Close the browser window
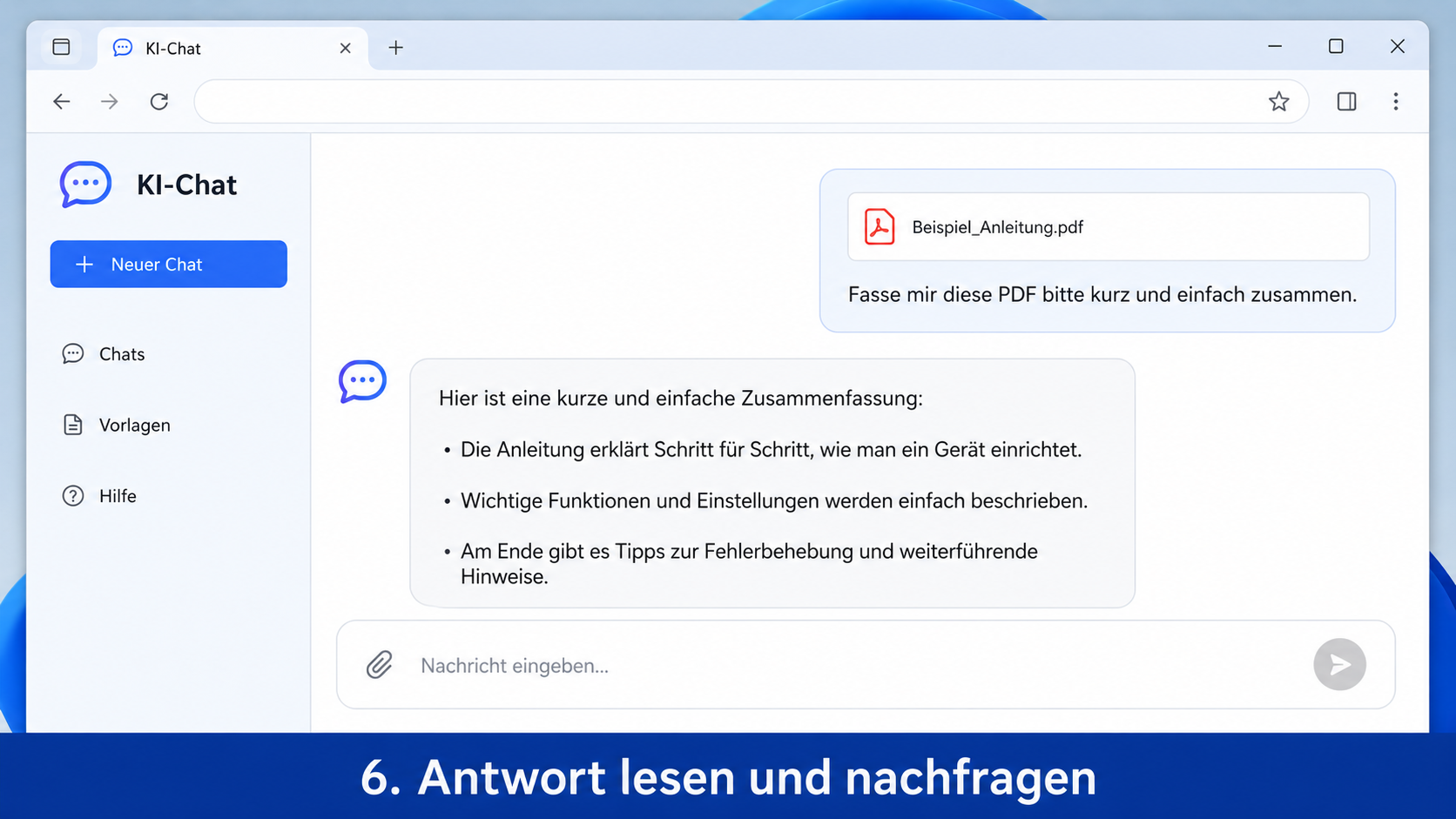 [x=1398, y=46]
